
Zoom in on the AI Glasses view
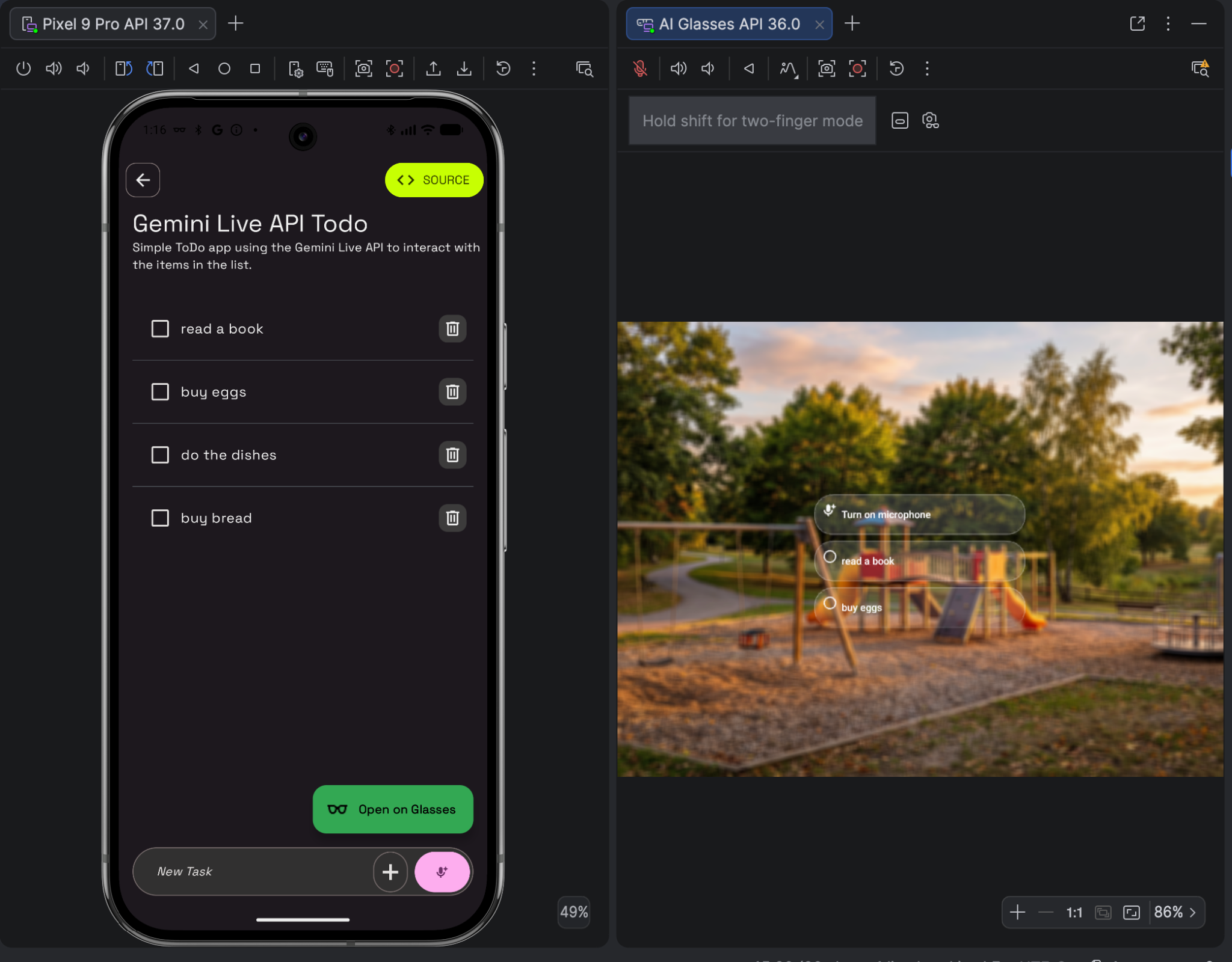pos(1017,912)
